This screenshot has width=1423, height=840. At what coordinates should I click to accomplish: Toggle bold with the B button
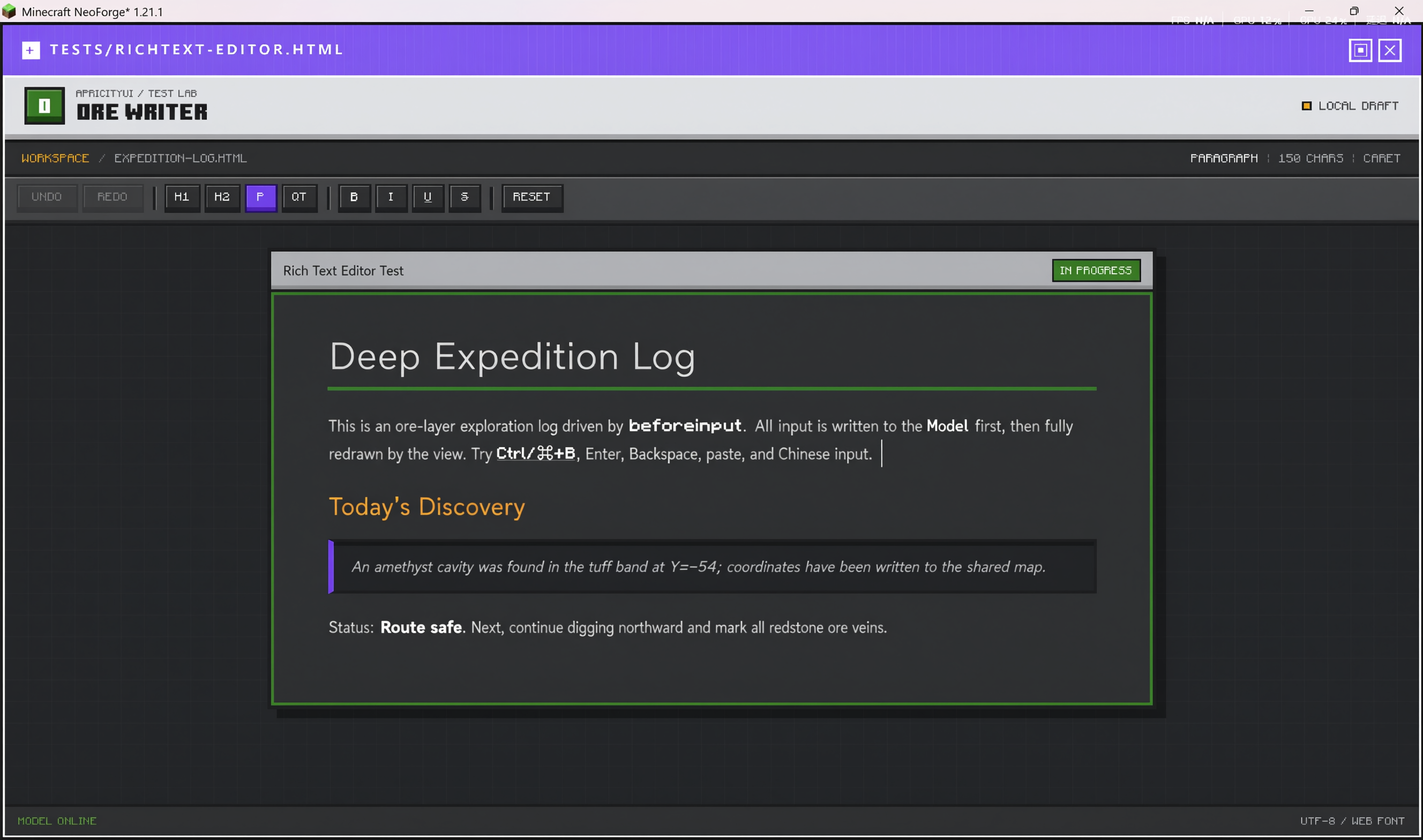[354, 197]
